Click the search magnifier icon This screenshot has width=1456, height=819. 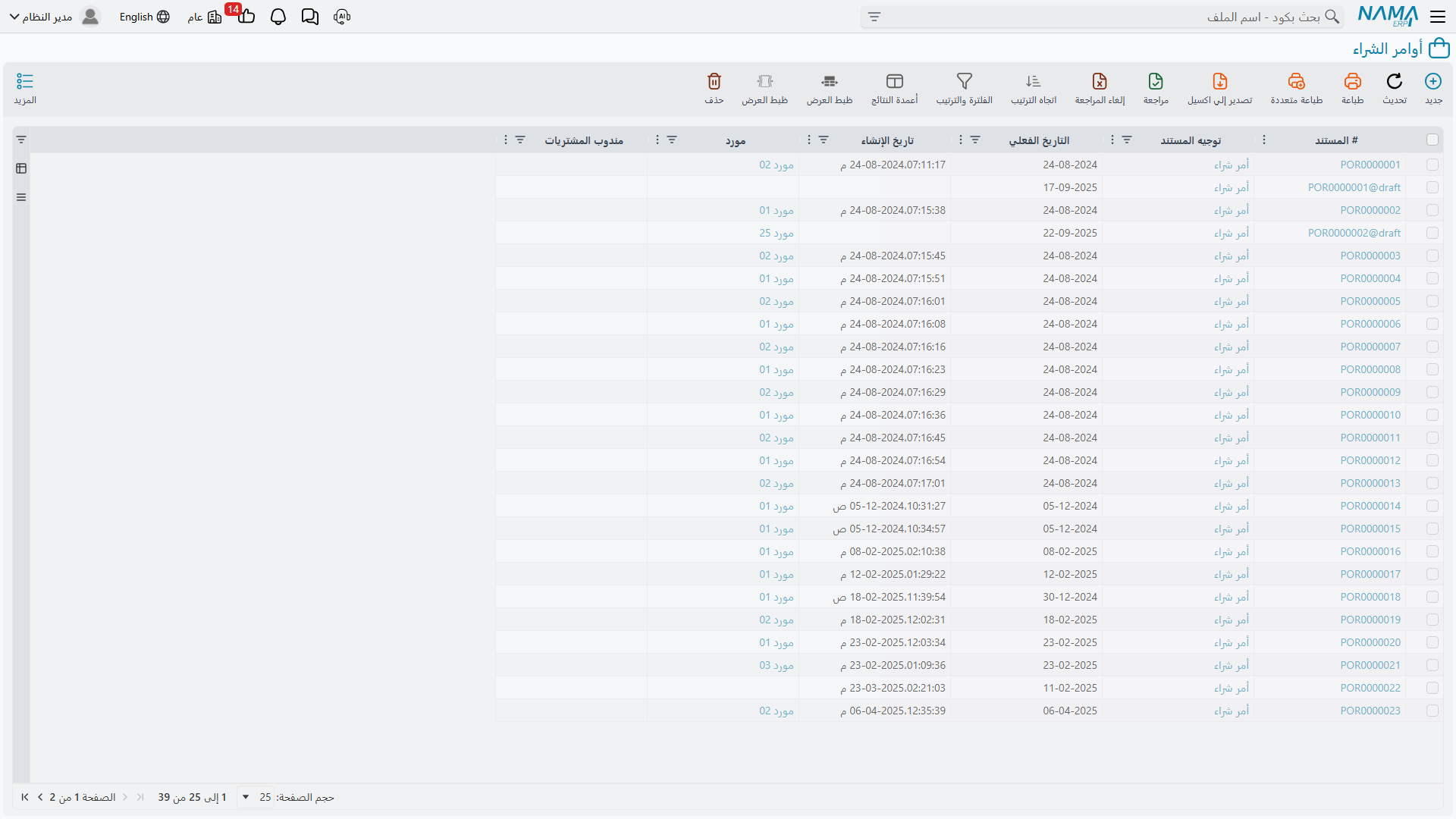[x=1332, y=17]
